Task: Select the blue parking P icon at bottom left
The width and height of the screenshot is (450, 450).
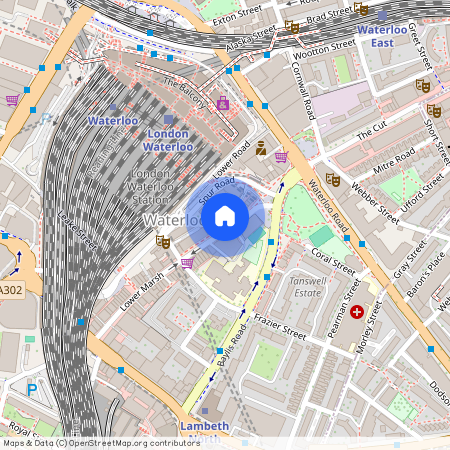Action: [x=32, y=390]
